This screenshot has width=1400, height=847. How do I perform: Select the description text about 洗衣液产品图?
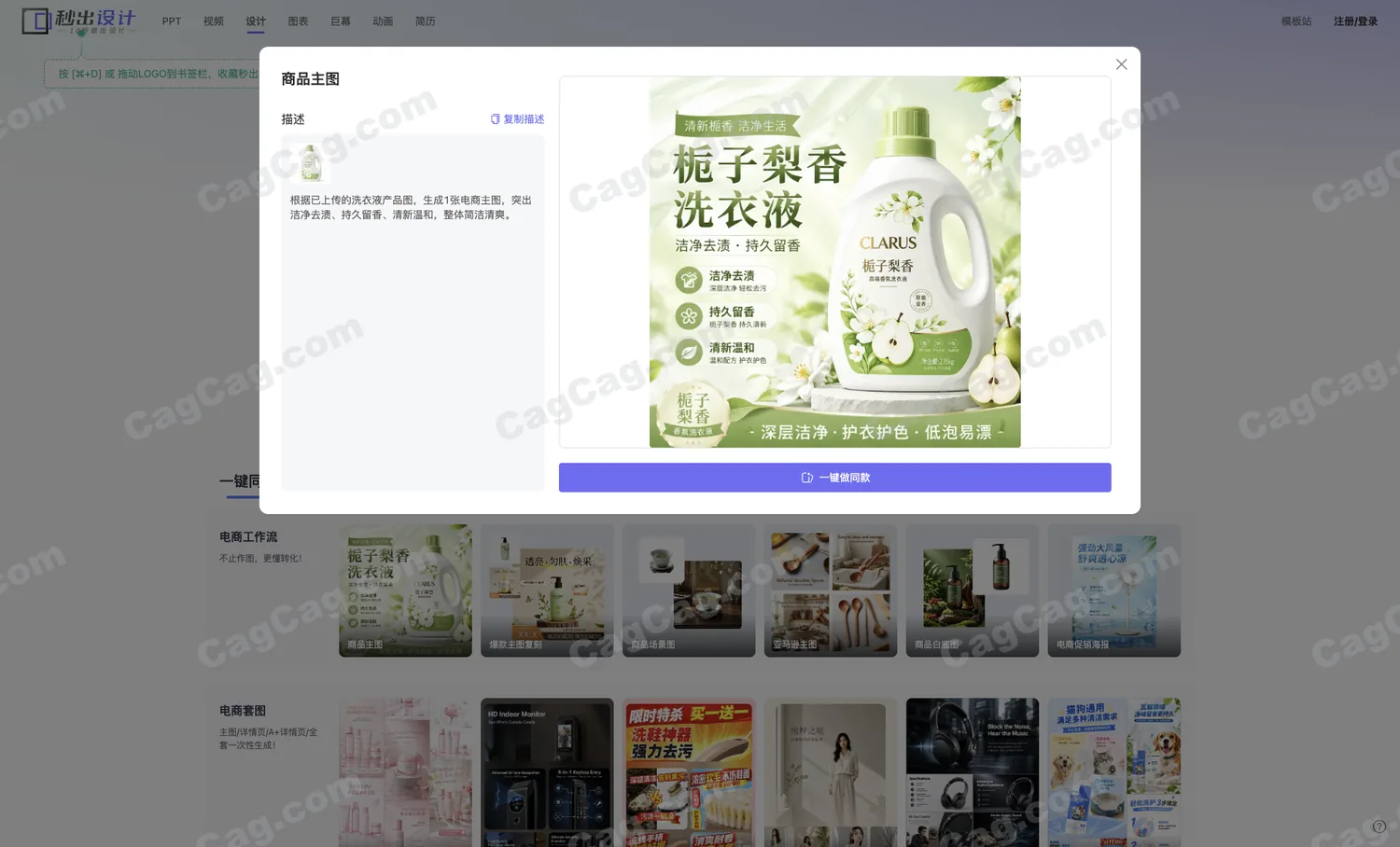411,207
